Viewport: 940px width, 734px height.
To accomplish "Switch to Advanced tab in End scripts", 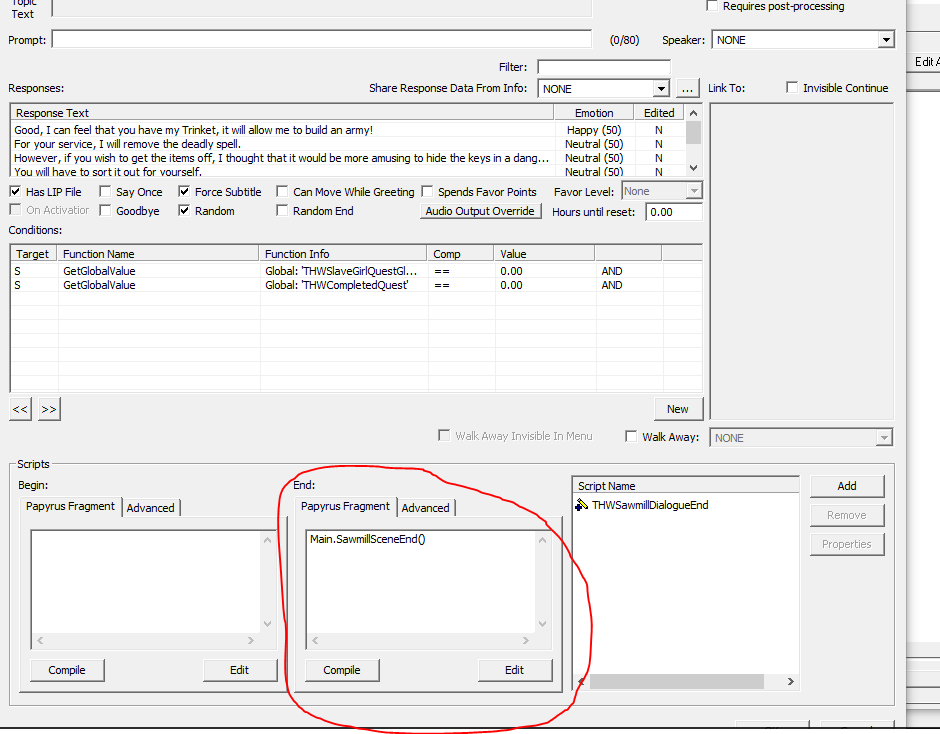I will (x=426, y=507).
